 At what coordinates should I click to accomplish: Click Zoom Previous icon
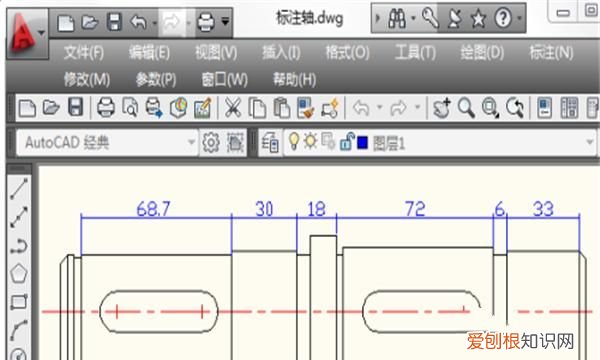(x=515, y=108)
